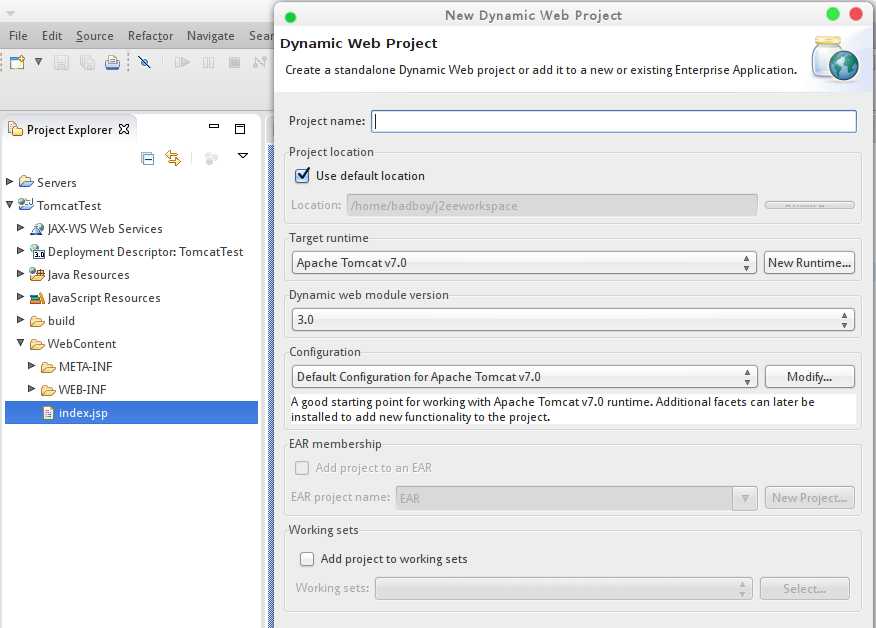Viewport: 876px width, 628px height.
Task: Open Project Explorer view menu triangle
Action: click(242, 156)
